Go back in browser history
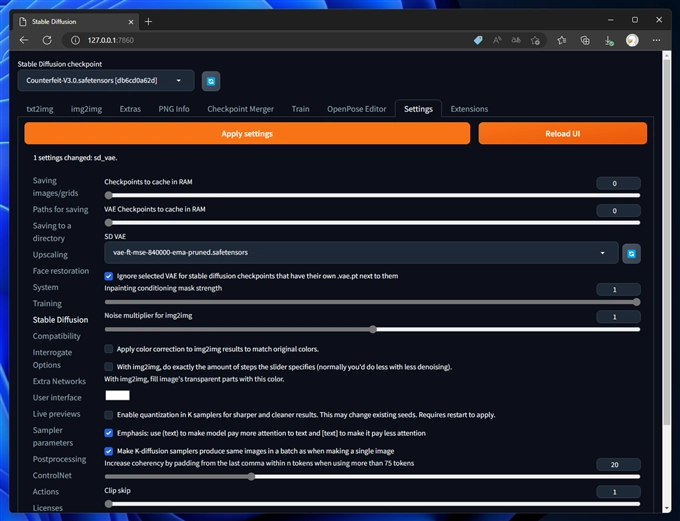Viewport: 680px width, 521px height. [x=24, y=40]
